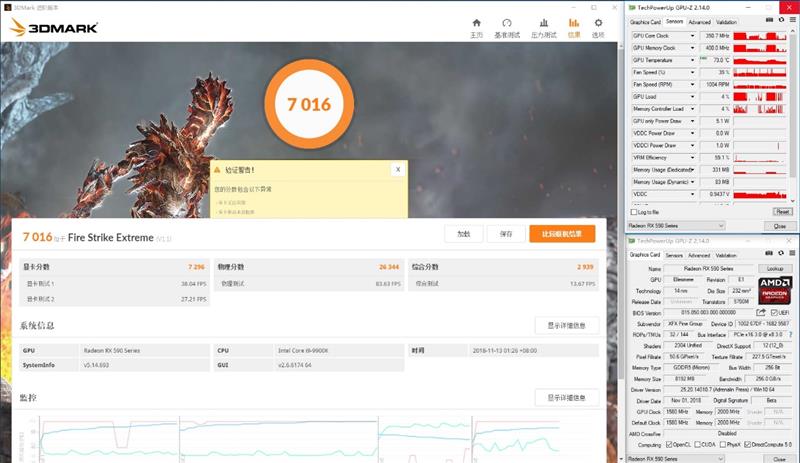Show details for the monitoring section
This screenshot has width=800, height=463.
[566, 398]
